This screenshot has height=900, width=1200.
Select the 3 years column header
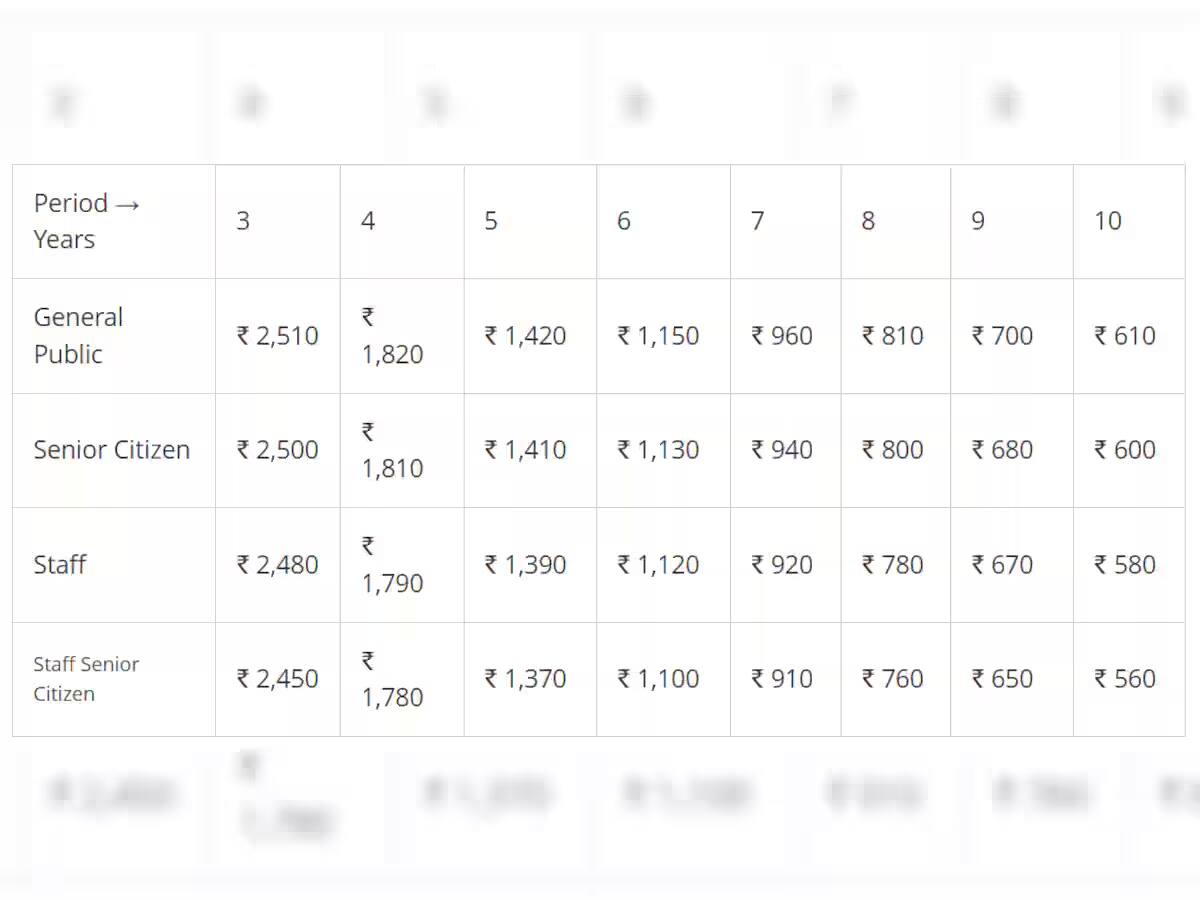pyautogui.click(x=243, y=221)
